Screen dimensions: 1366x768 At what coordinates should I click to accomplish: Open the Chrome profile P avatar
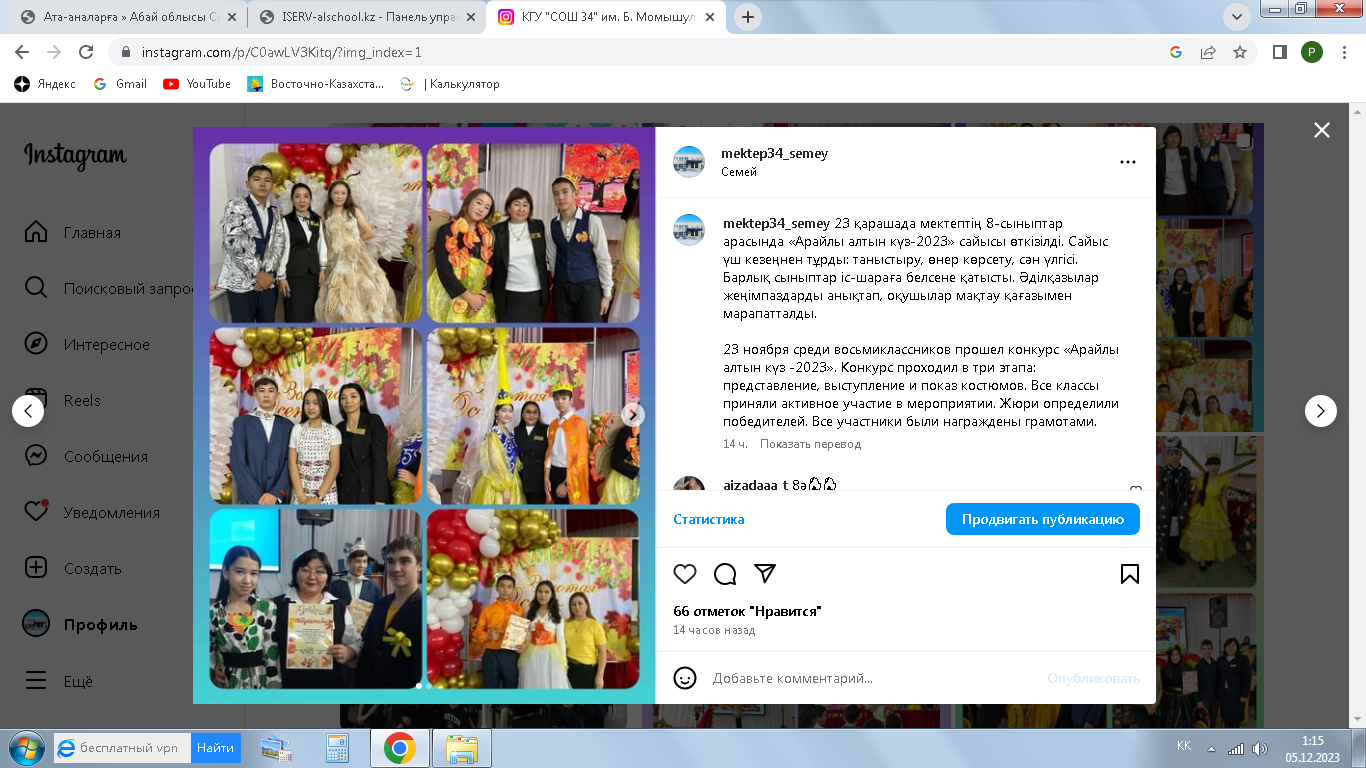click(1312, 52)
